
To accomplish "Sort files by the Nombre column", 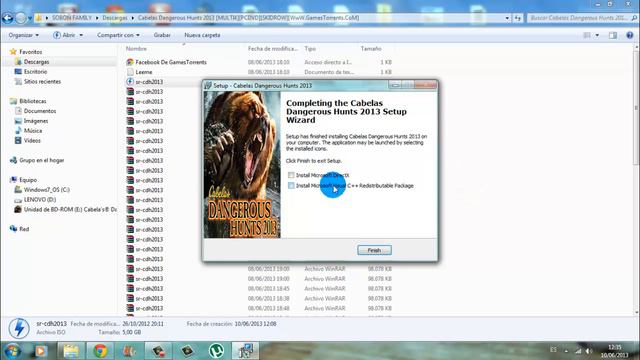I will coord(136,49).
